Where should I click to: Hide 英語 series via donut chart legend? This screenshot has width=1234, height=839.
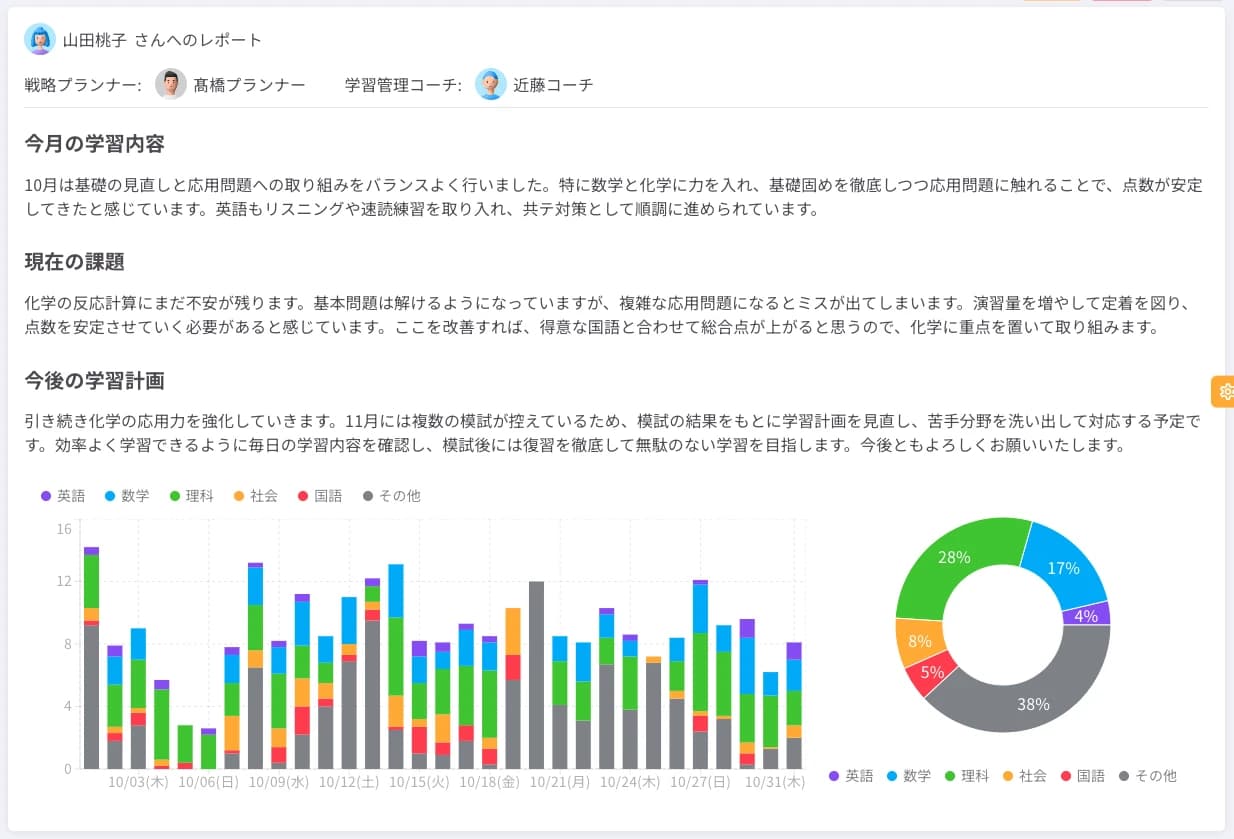[x=851, y=775]
